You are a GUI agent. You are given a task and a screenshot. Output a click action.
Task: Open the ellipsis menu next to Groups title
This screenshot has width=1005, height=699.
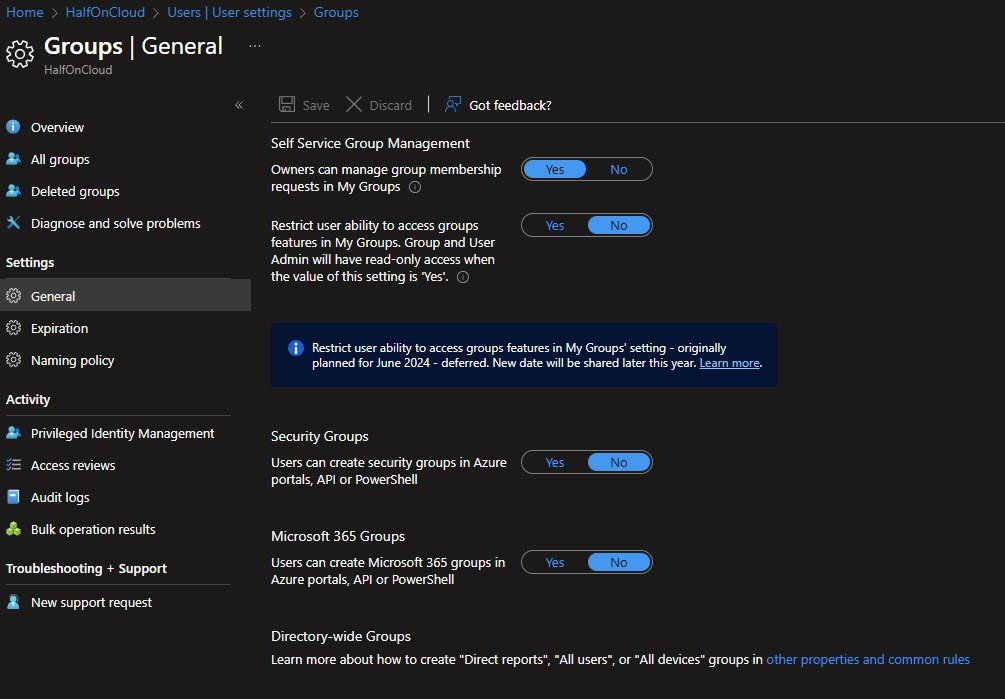point(255,46)
